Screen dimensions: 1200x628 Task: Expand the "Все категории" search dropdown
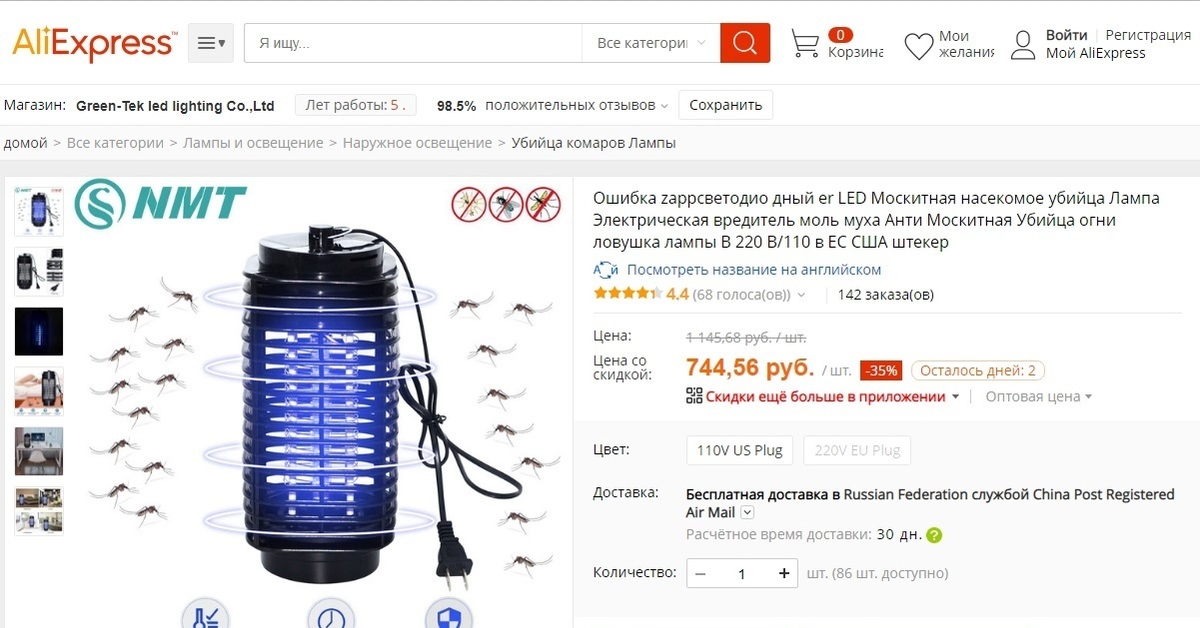(x=650, y=43)
